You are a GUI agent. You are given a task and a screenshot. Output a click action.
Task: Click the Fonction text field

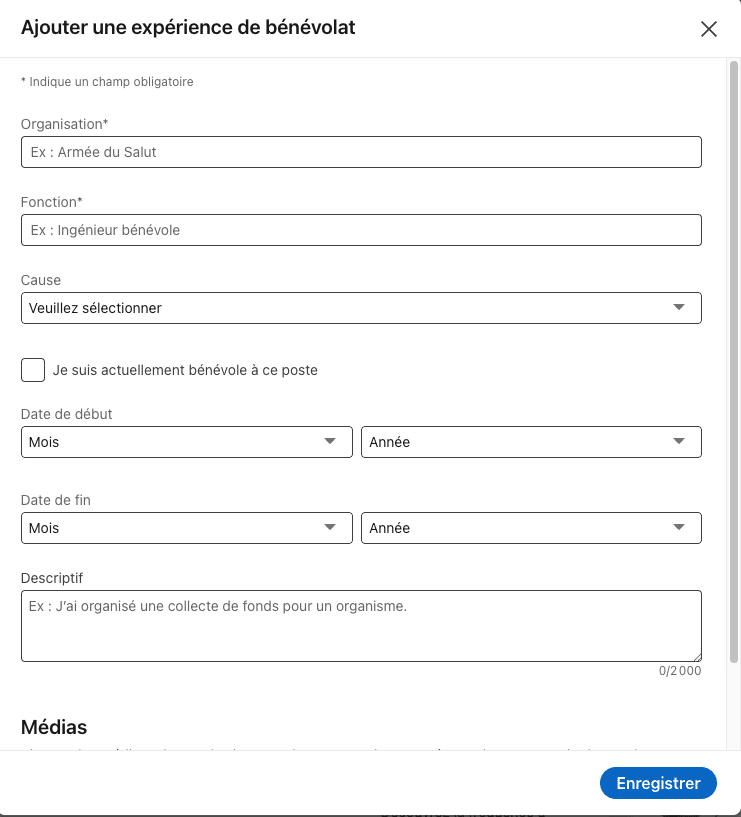click(x=360, y=229)
